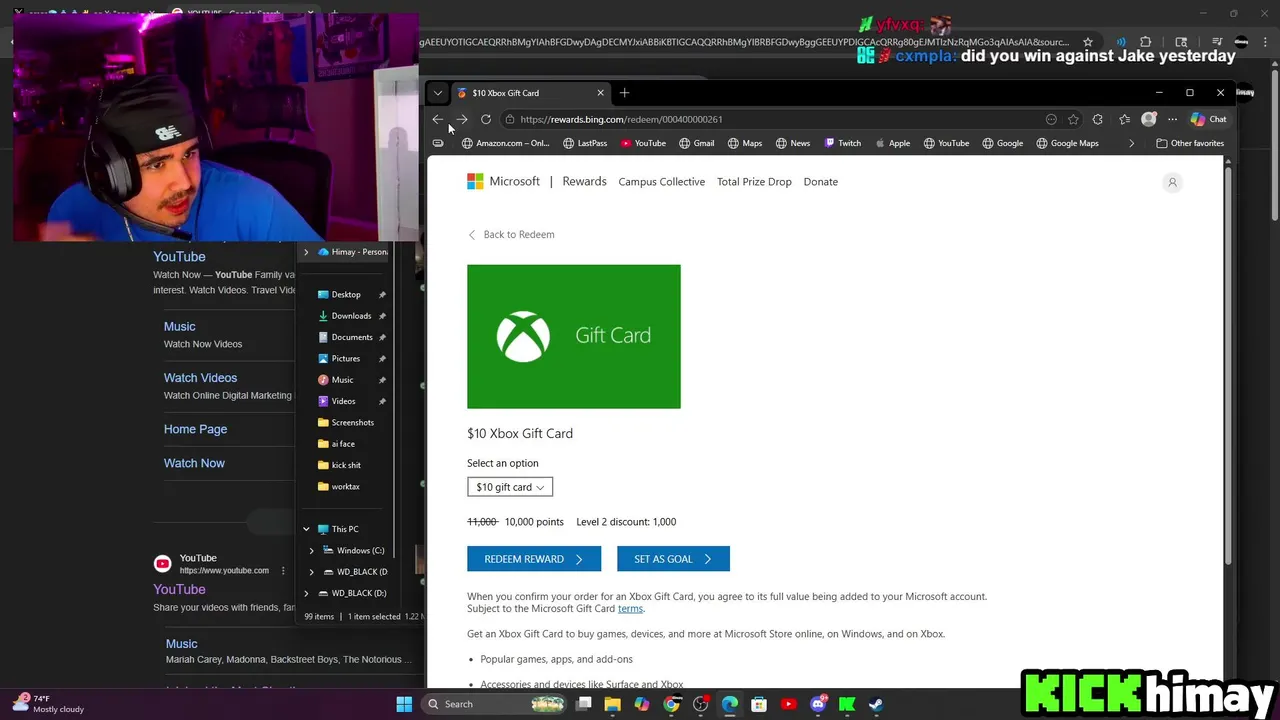
Task: Open Discord from the taskbar
Action: pos(818,704)
